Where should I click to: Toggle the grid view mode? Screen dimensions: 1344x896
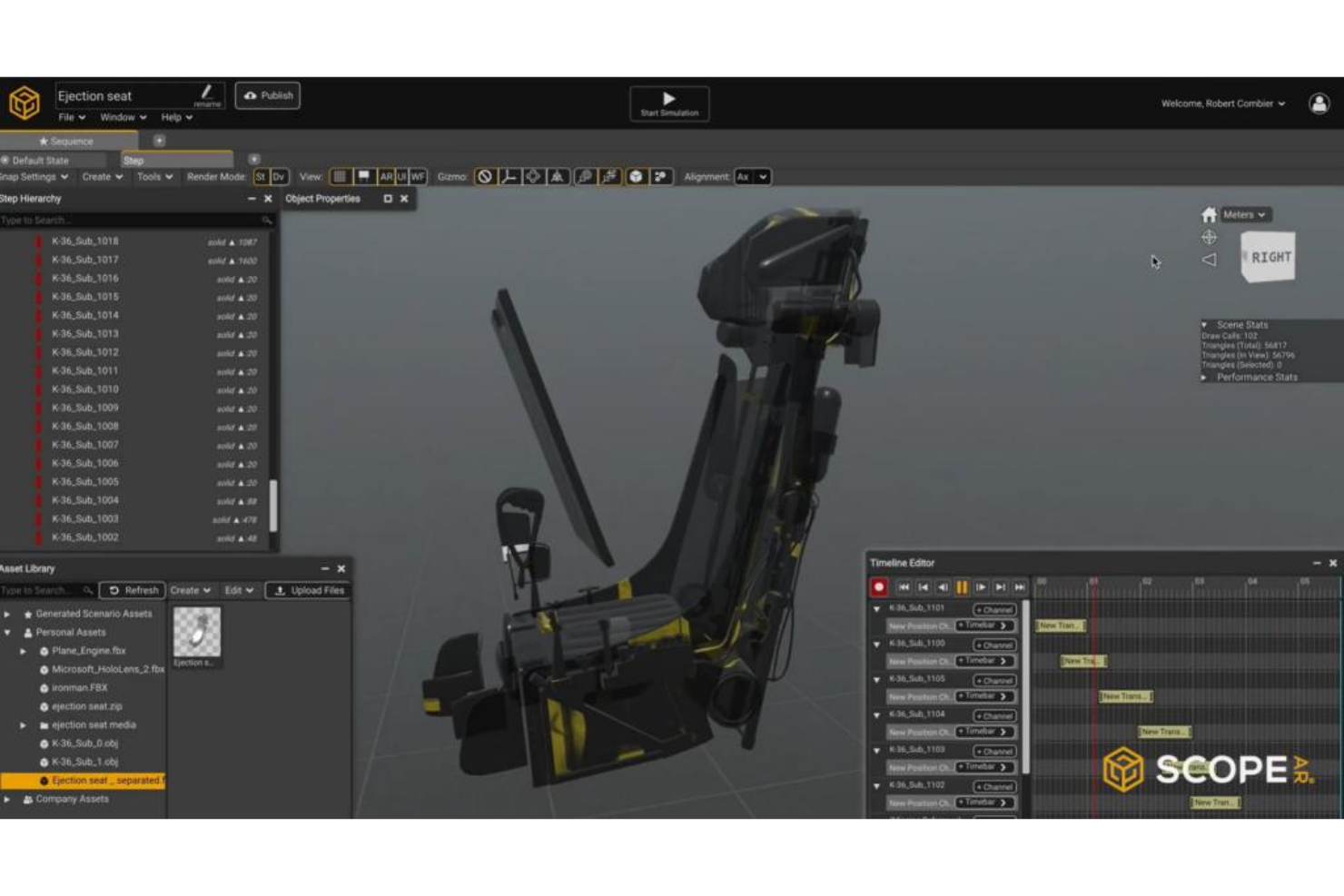click(341, 176)
